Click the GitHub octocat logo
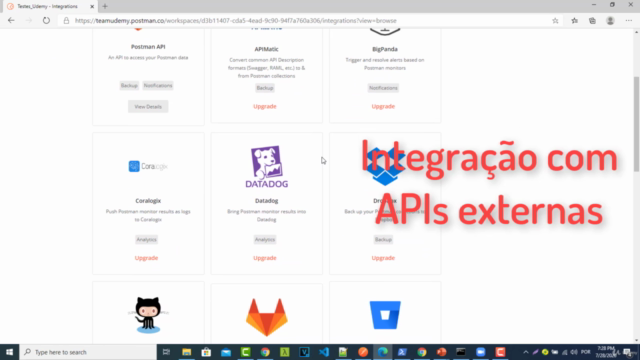 pos(148,315)
